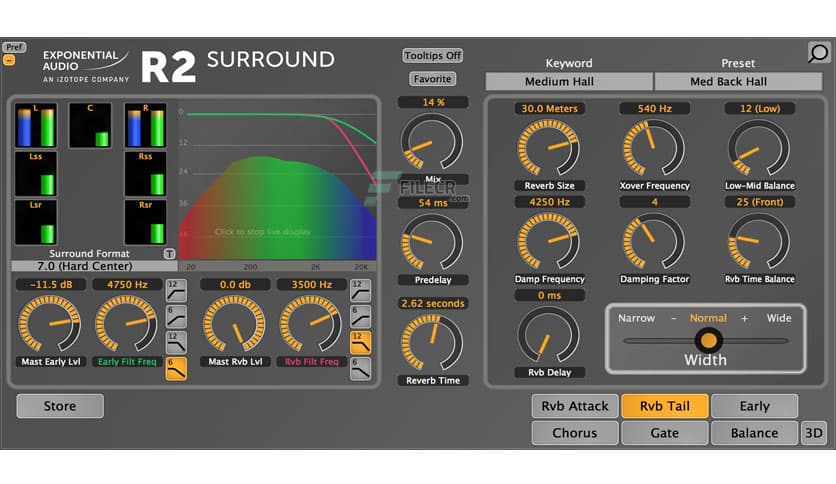Click the Normal label in Width control
This screenshot has height=484, width=836.
coord(708,318)
